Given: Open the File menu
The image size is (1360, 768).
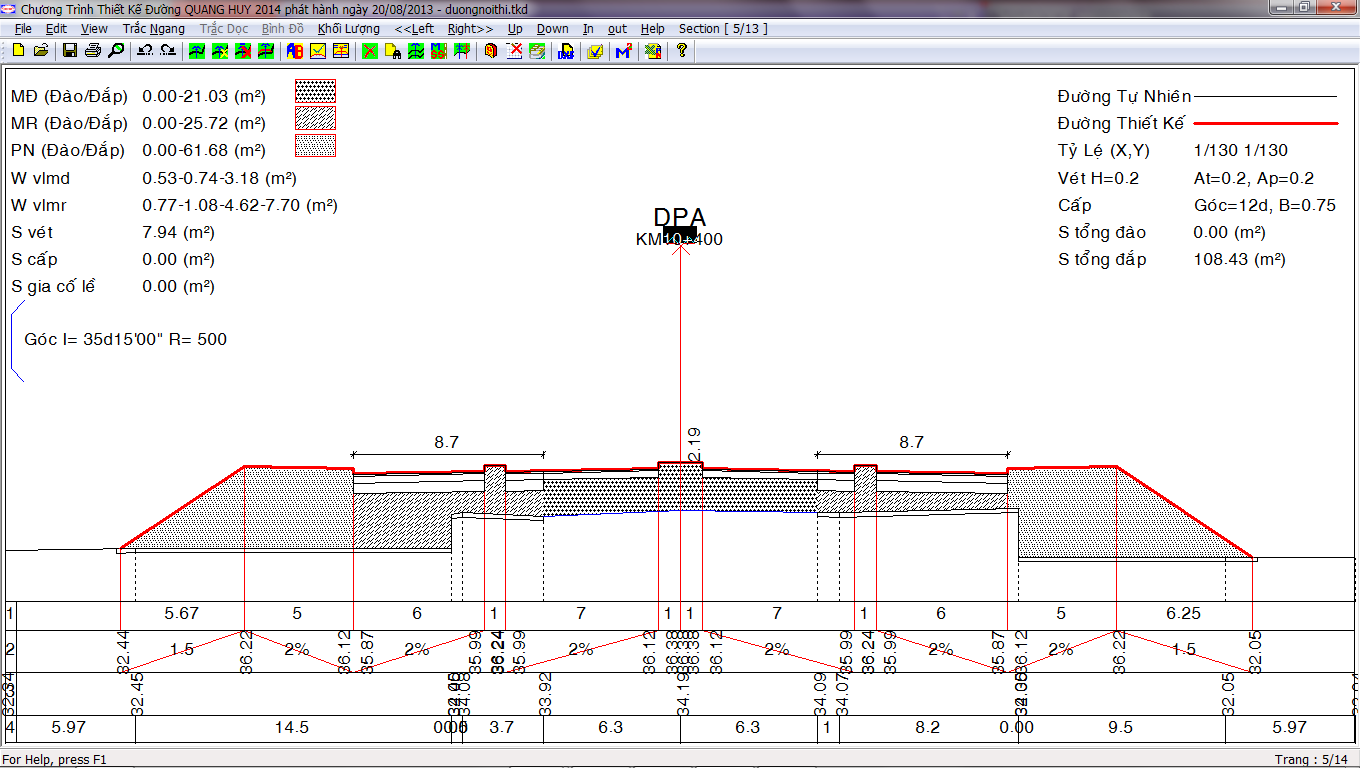Looking at the screenshot, I should click(23, 29).
